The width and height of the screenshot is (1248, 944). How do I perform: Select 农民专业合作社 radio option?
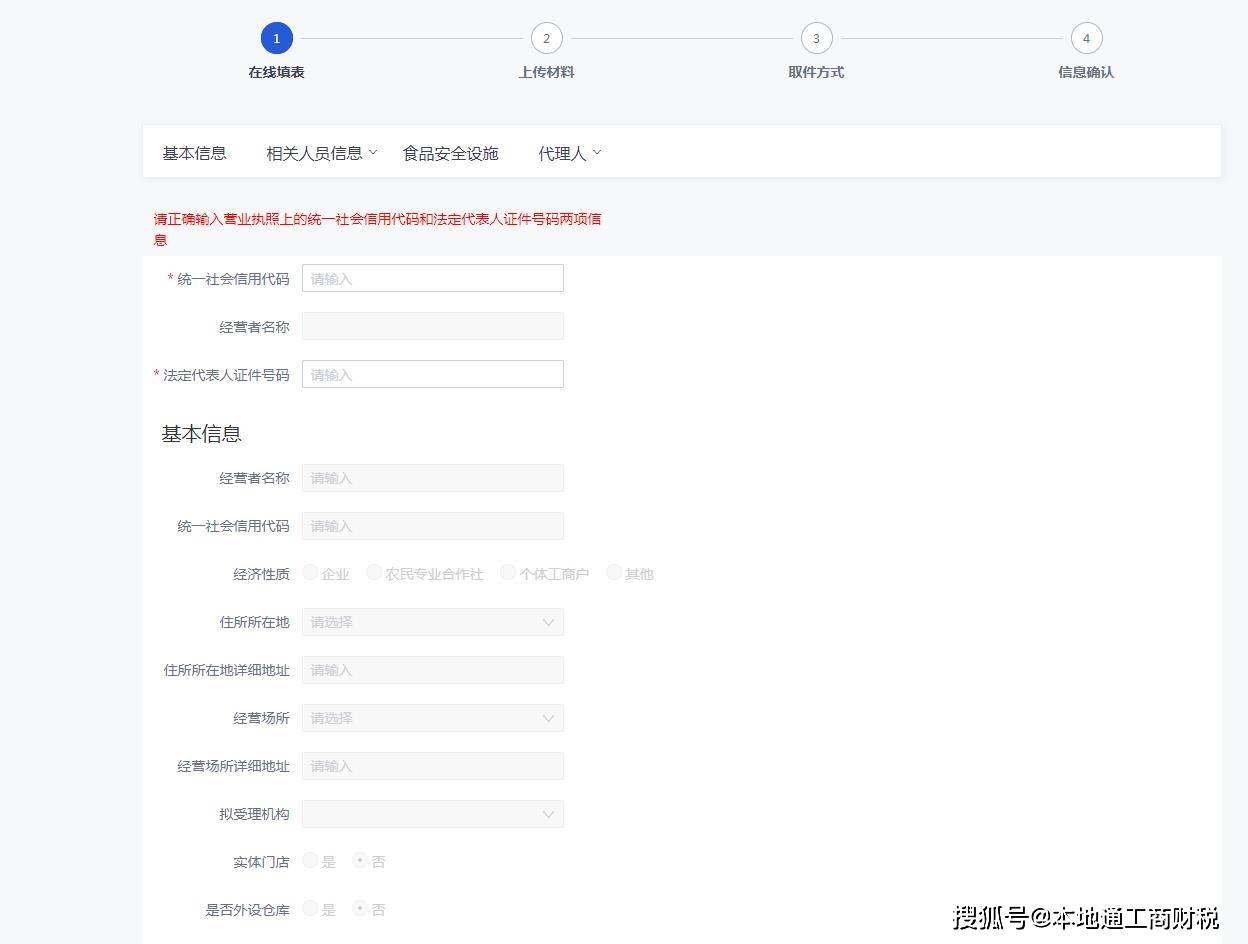pos(374,573)
